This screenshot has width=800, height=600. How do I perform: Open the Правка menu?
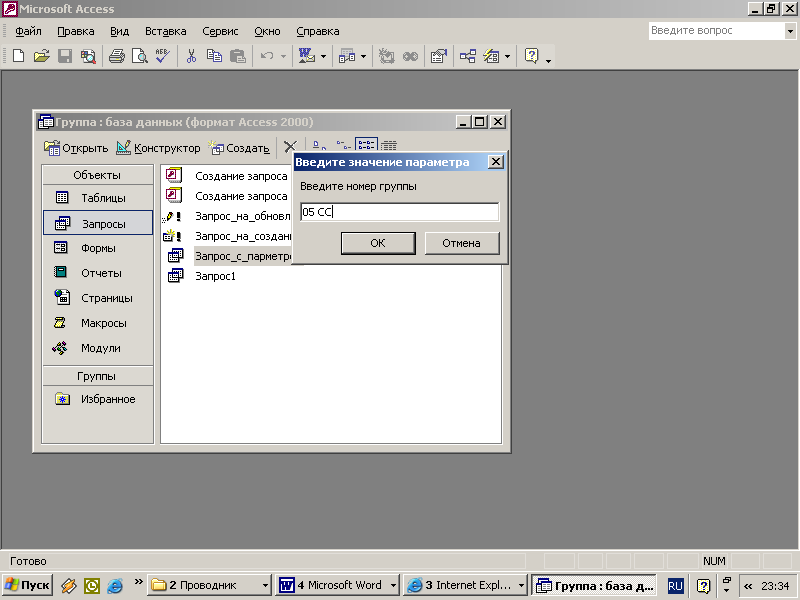coord(76,31)
